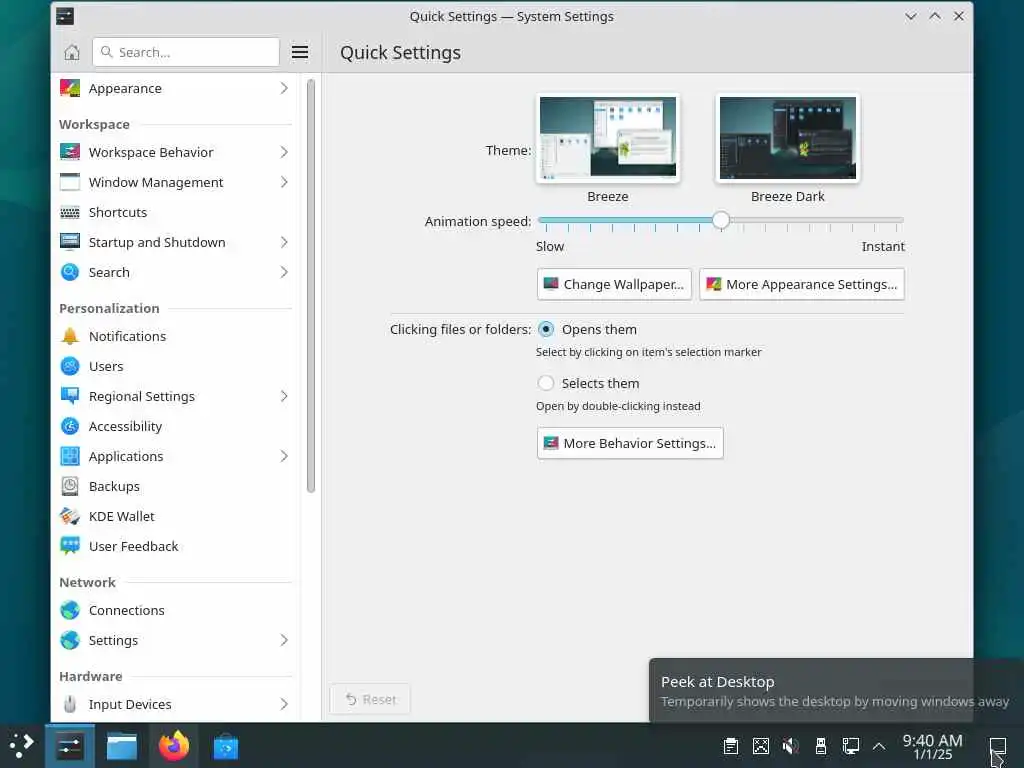Open the KDE Wallet settings entry

coord(176,517)
